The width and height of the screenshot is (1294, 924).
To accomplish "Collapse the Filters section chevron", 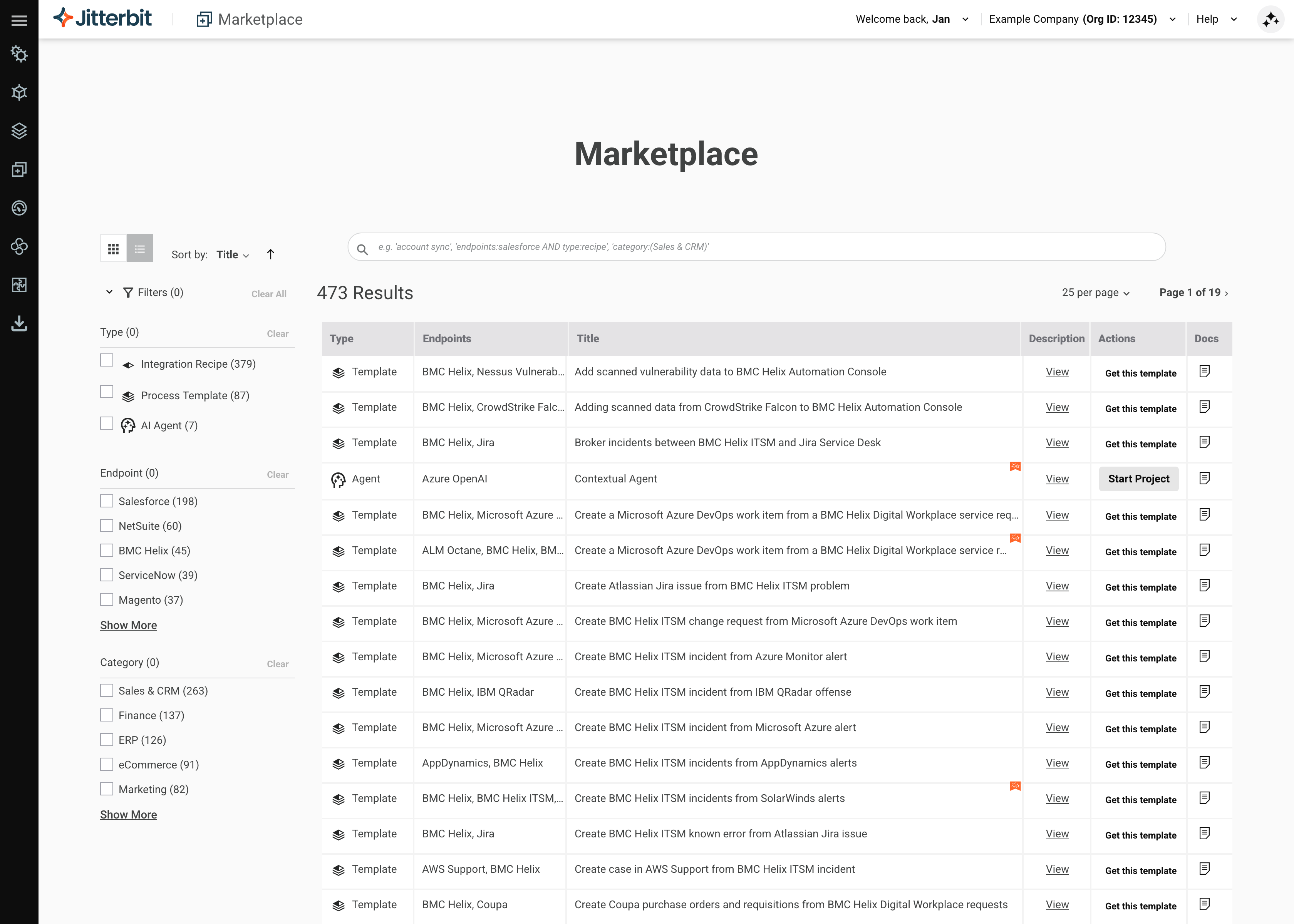I will (x=109, y=292).
